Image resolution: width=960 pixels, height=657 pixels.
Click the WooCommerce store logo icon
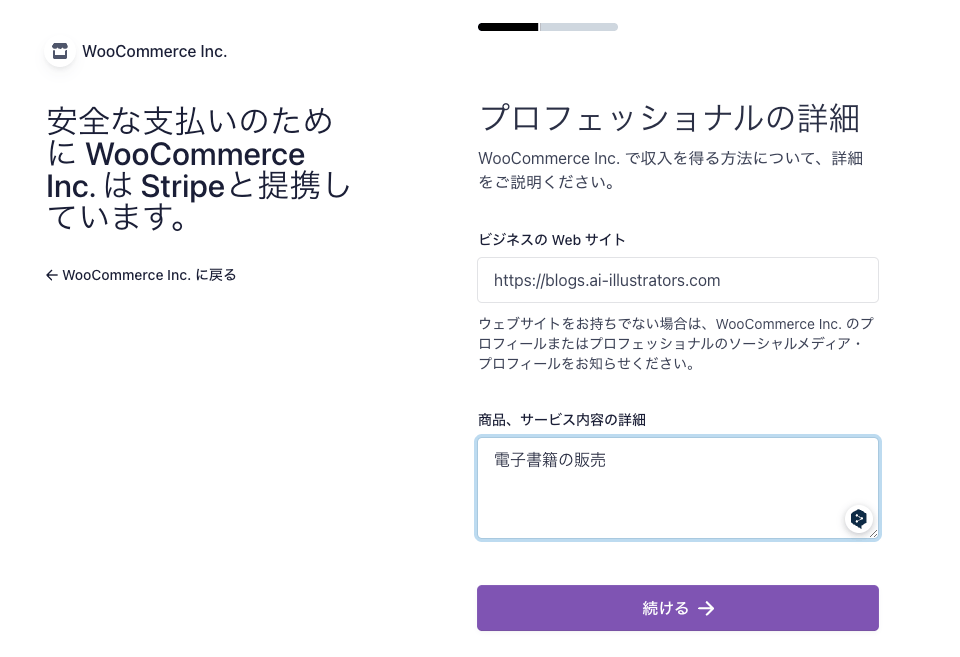coord(60,51)
